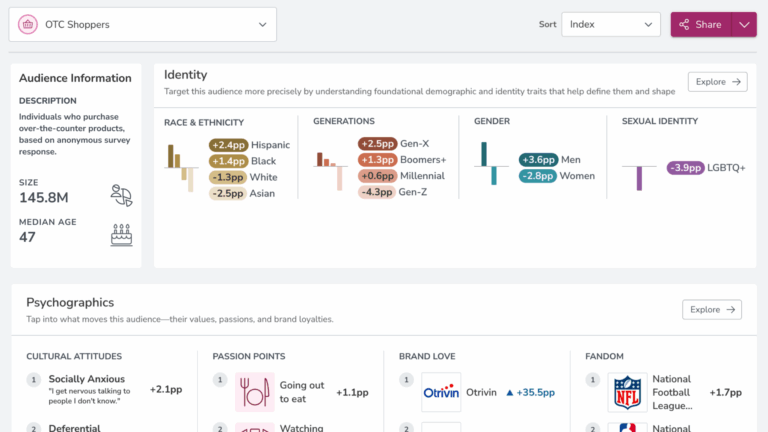768x432 pixels.
Task: Click the audience size people icon
Action: point(121,195)
